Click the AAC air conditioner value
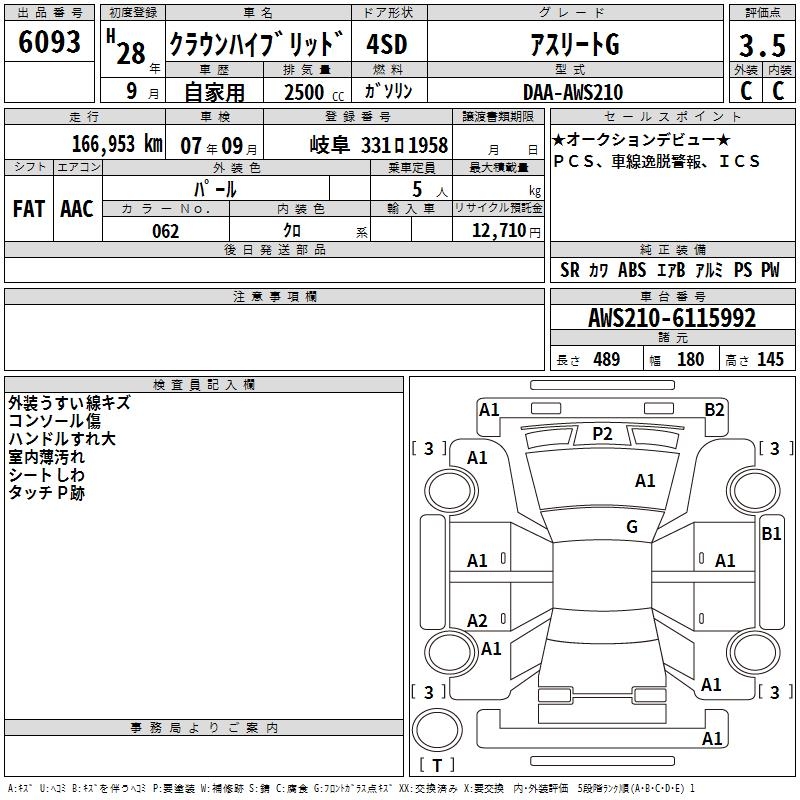The image size is (800, 800). (77, 208)
